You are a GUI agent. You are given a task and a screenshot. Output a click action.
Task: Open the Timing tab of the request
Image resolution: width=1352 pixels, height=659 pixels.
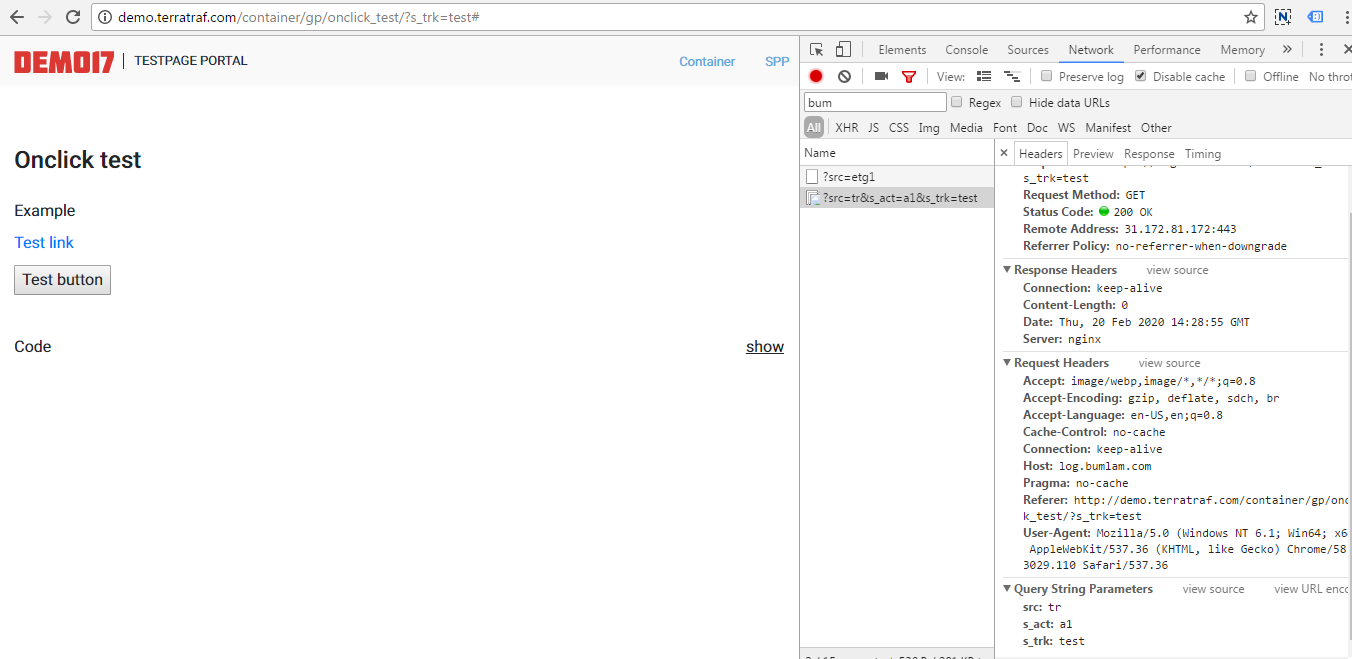point(1202,154)
